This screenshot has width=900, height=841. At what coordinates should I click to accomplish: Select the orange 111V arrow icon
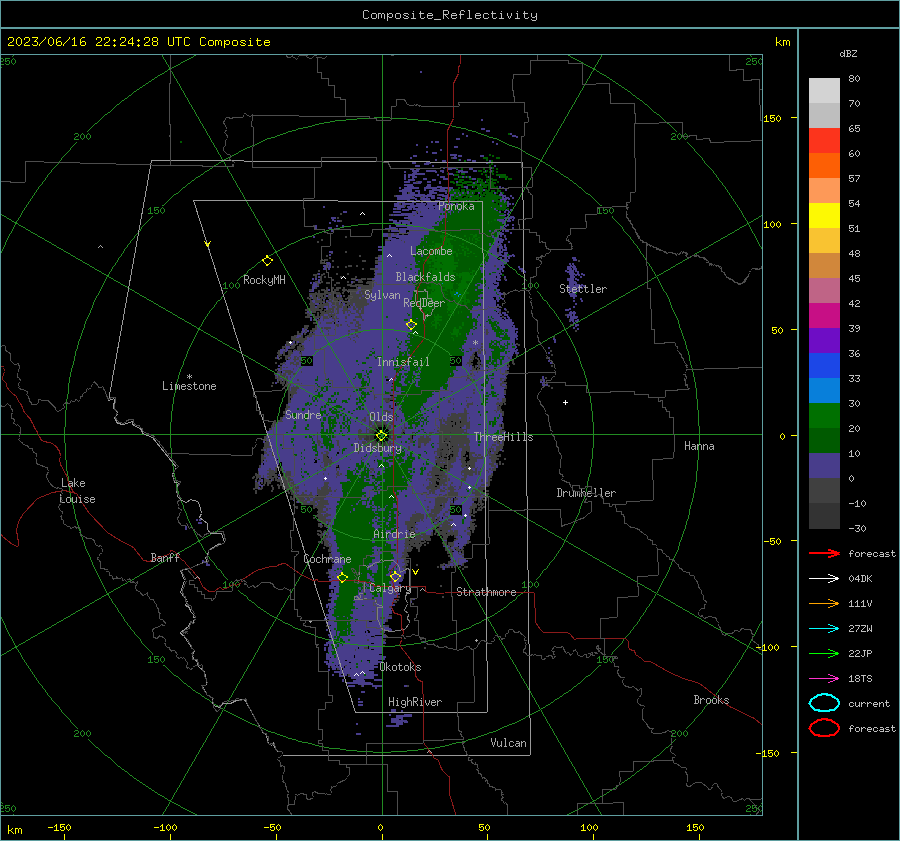[824, 603]
